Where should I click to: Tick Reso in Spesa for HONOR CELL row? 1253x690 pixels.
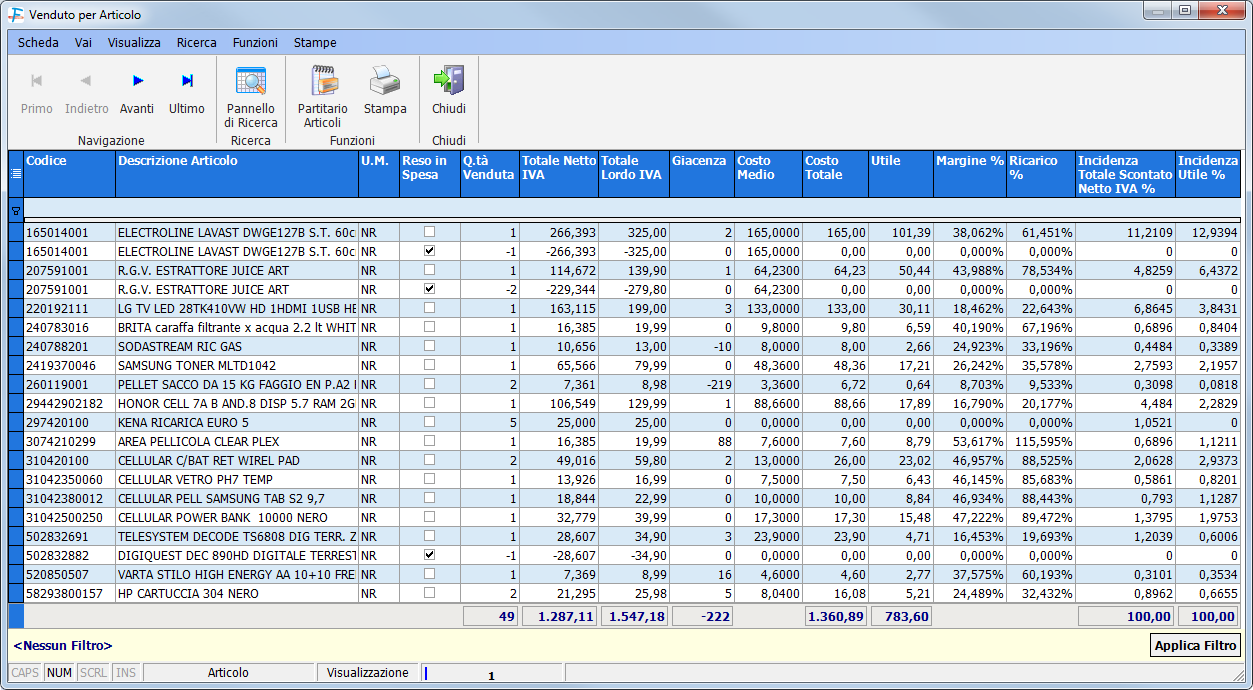pos(430,403)
